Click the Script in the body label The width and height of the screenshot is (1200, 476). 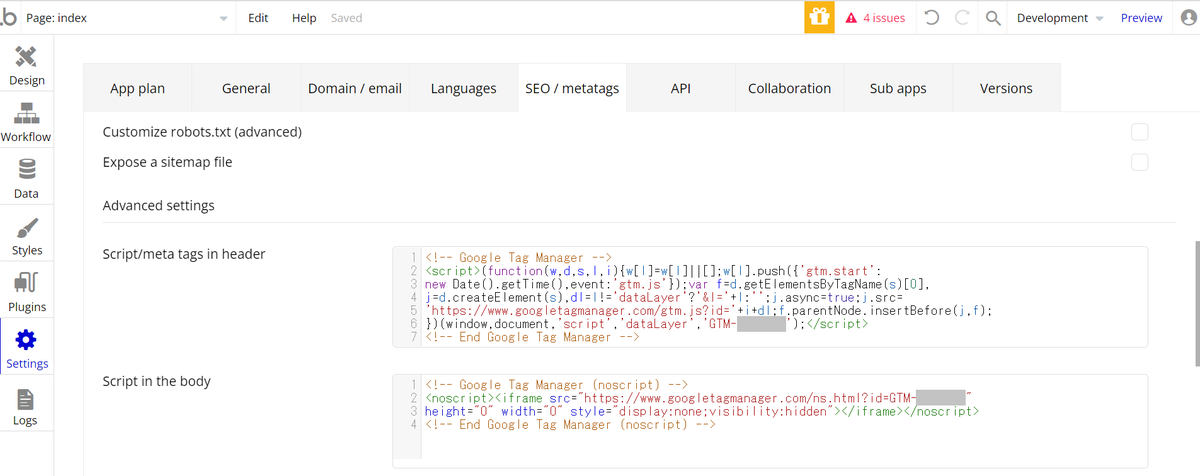coord(157,381)
